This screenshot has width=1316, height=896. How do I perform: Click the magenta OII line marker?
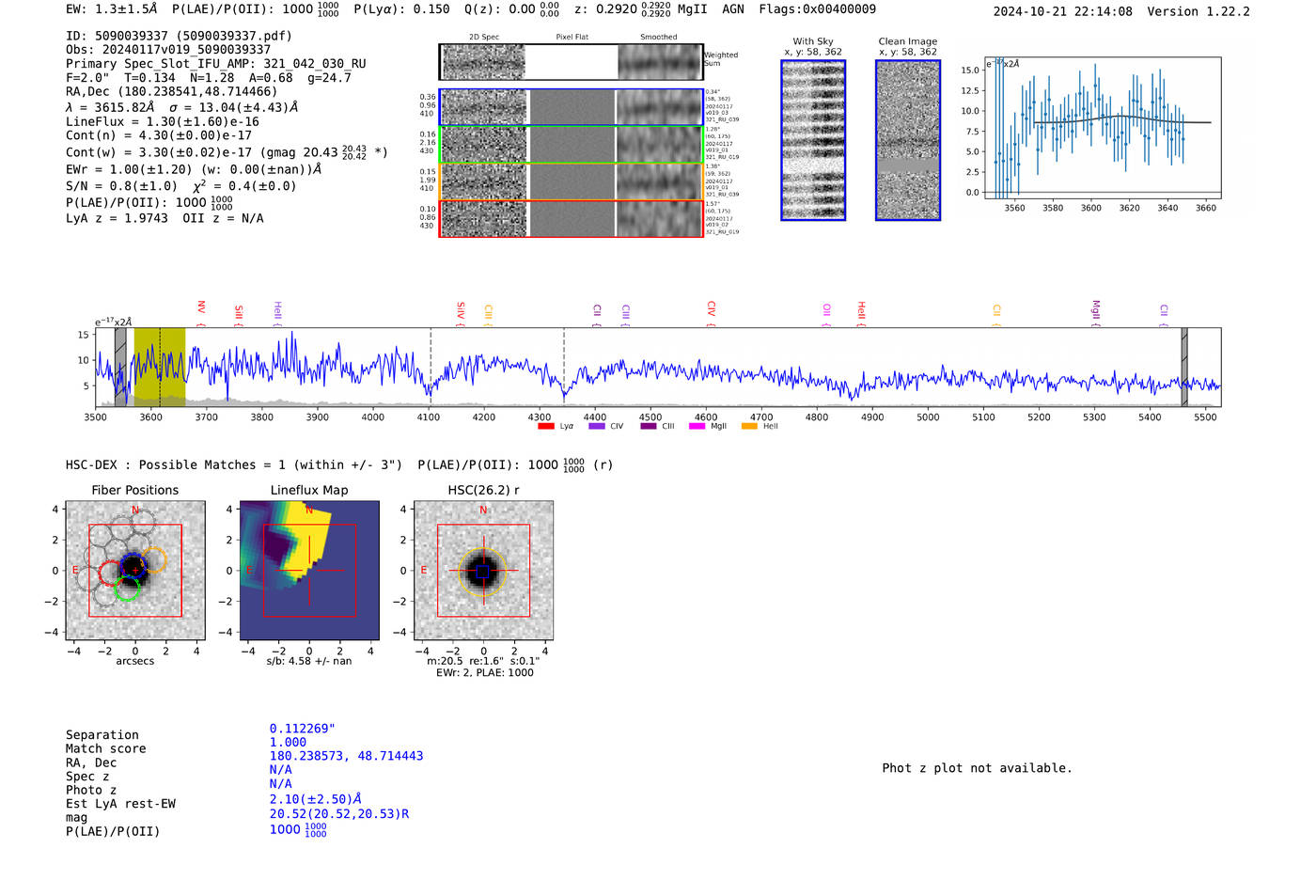pos(826,311)
